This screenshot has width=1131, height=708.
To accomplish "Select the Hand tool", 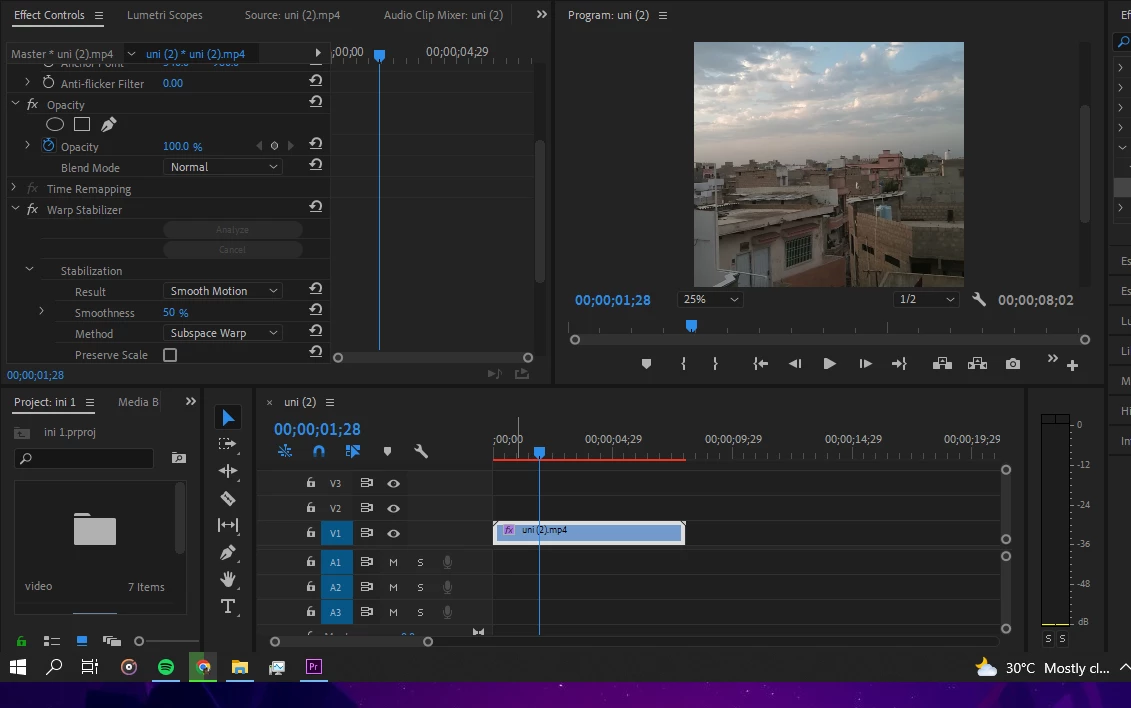I will pos(228,579).
